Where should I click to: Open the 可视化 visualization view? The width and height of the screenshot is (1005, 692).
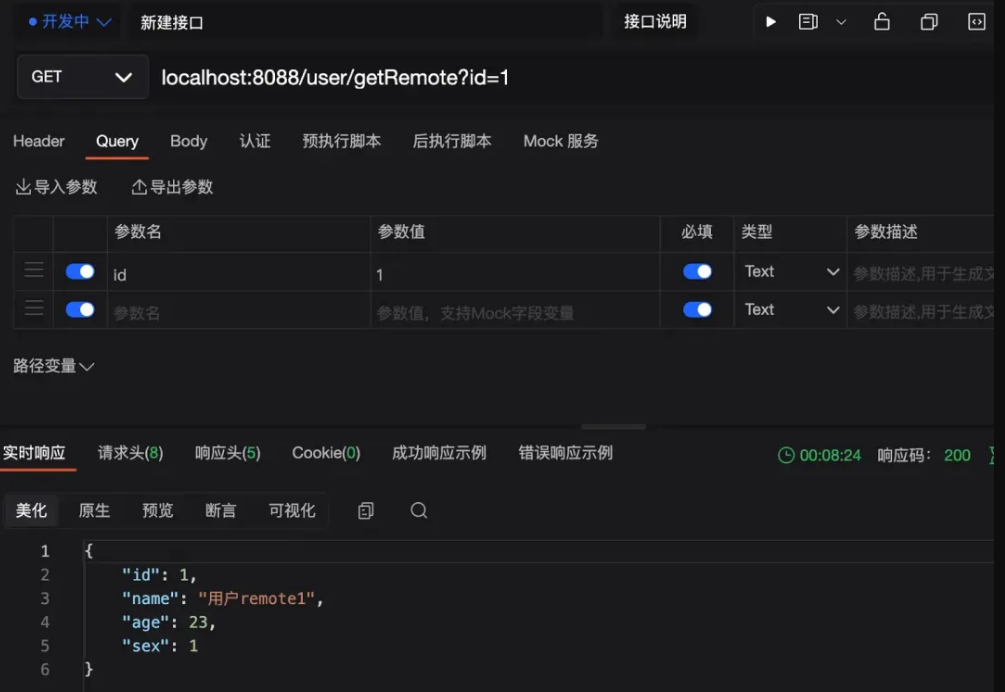point(292,511)
